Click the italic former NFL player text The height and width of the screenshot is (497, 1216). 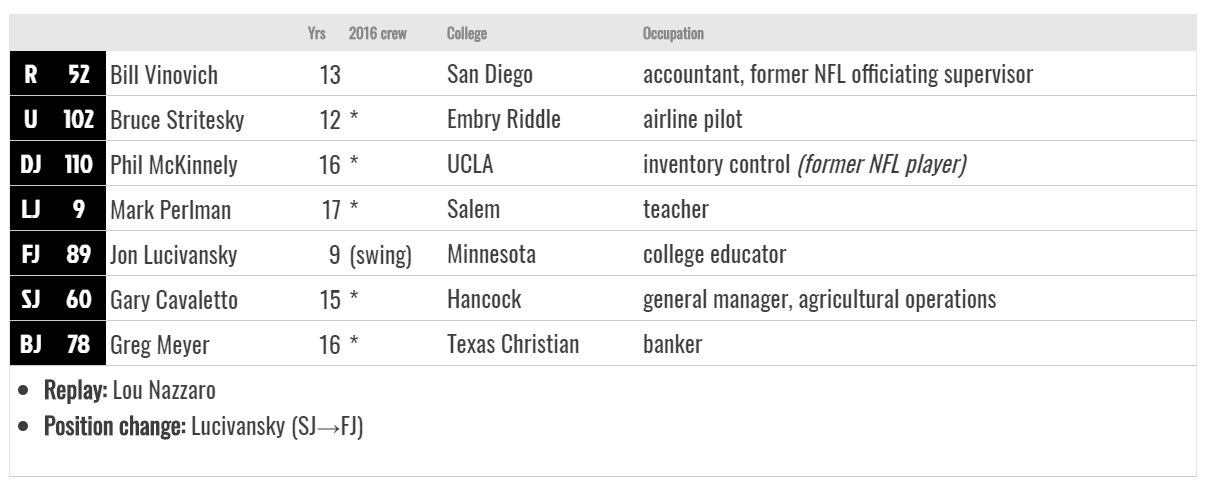pyautogui.click(x=882, y=166)
